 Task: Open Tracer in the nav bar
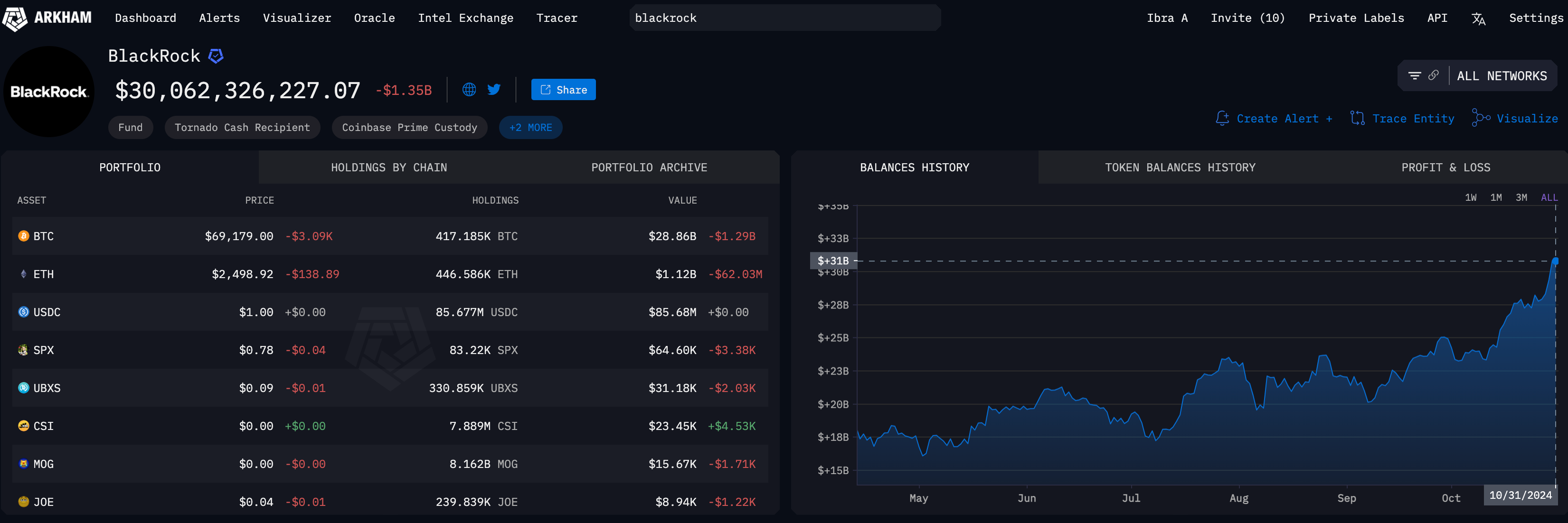pyautogui.click(x=557, y=18)
